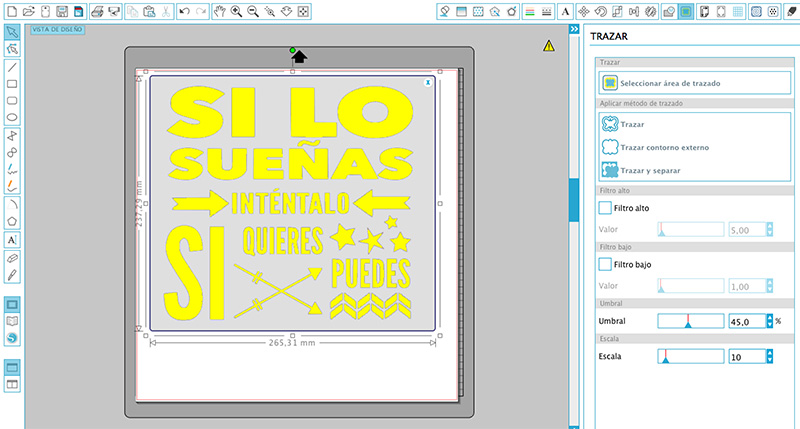Pick the Eraser tool
Screen dimensions: 800x429
(x=12, y=256)
